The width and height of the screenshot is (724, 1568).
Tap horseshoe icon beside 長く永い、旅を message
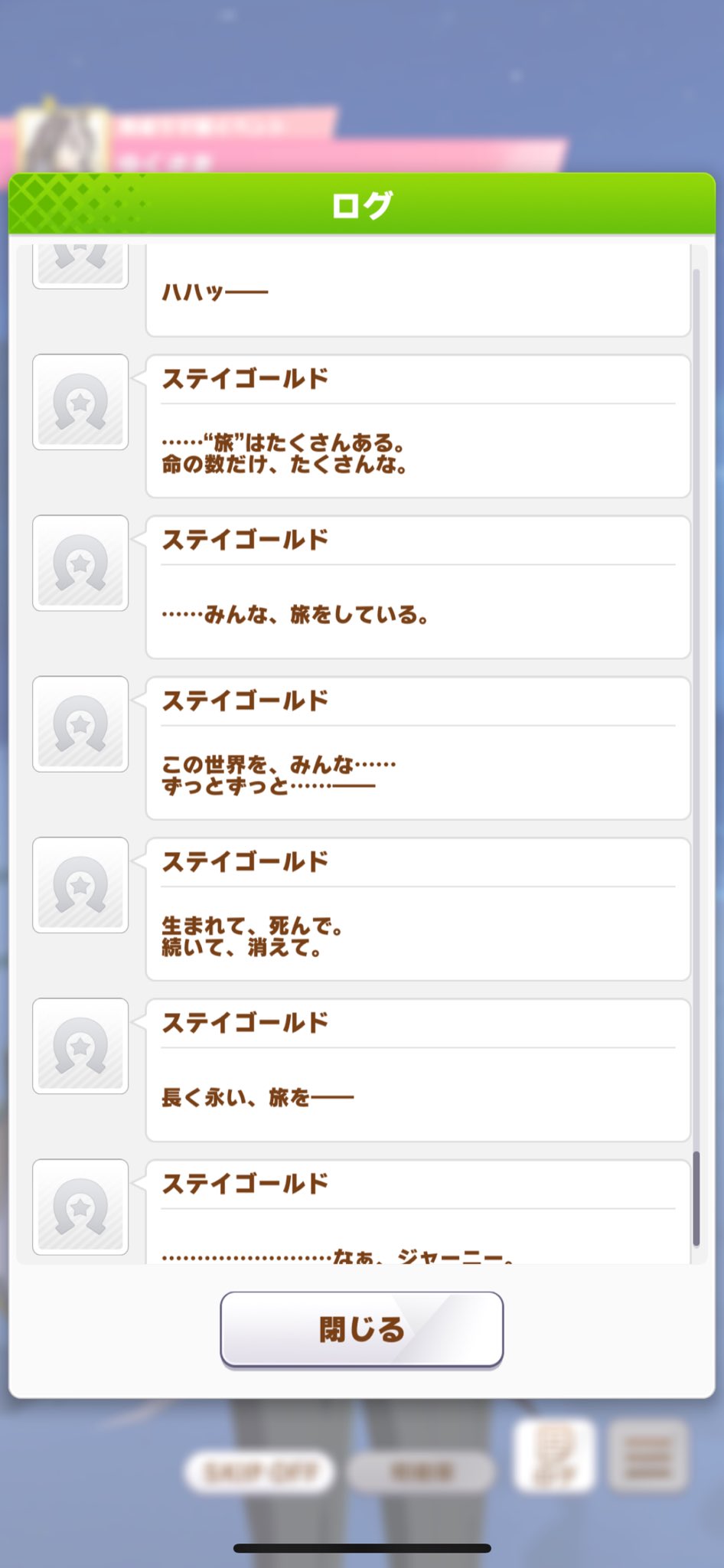80,1046
